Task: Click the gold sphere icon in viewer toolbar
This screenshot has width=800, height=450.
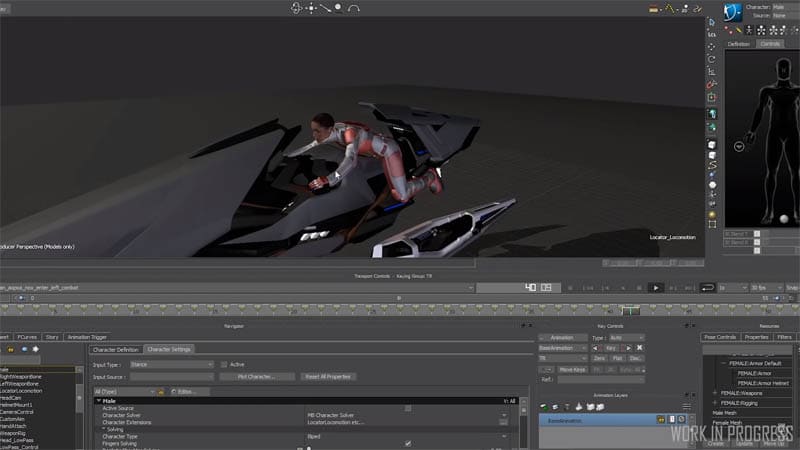Action: pos(712,215)
